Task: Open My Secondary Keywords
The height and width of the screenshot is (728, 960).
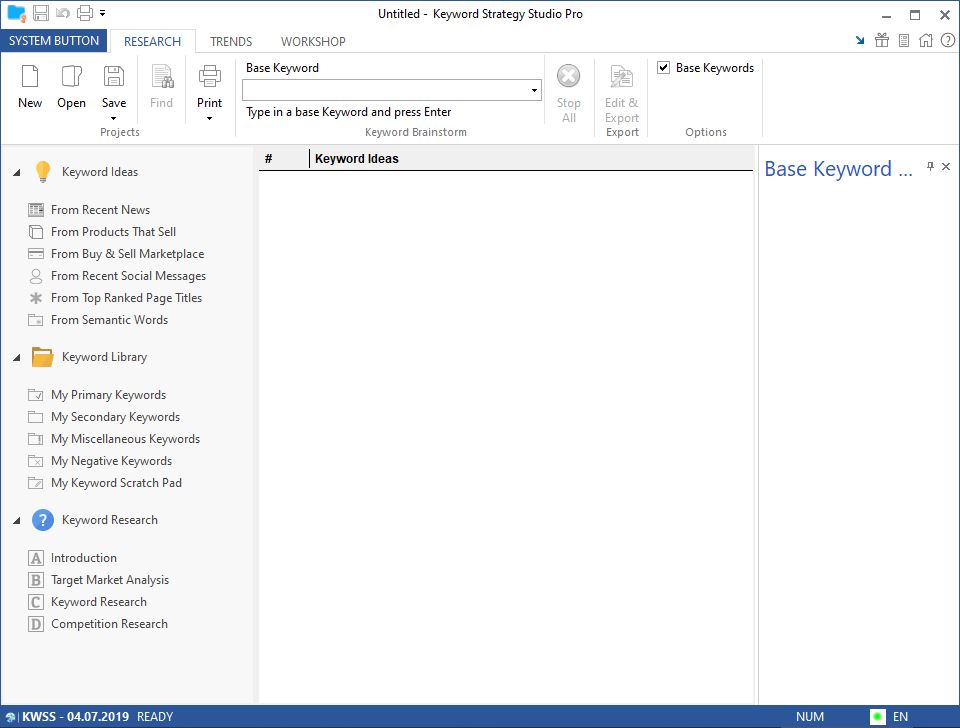Action: pos(115,417)
